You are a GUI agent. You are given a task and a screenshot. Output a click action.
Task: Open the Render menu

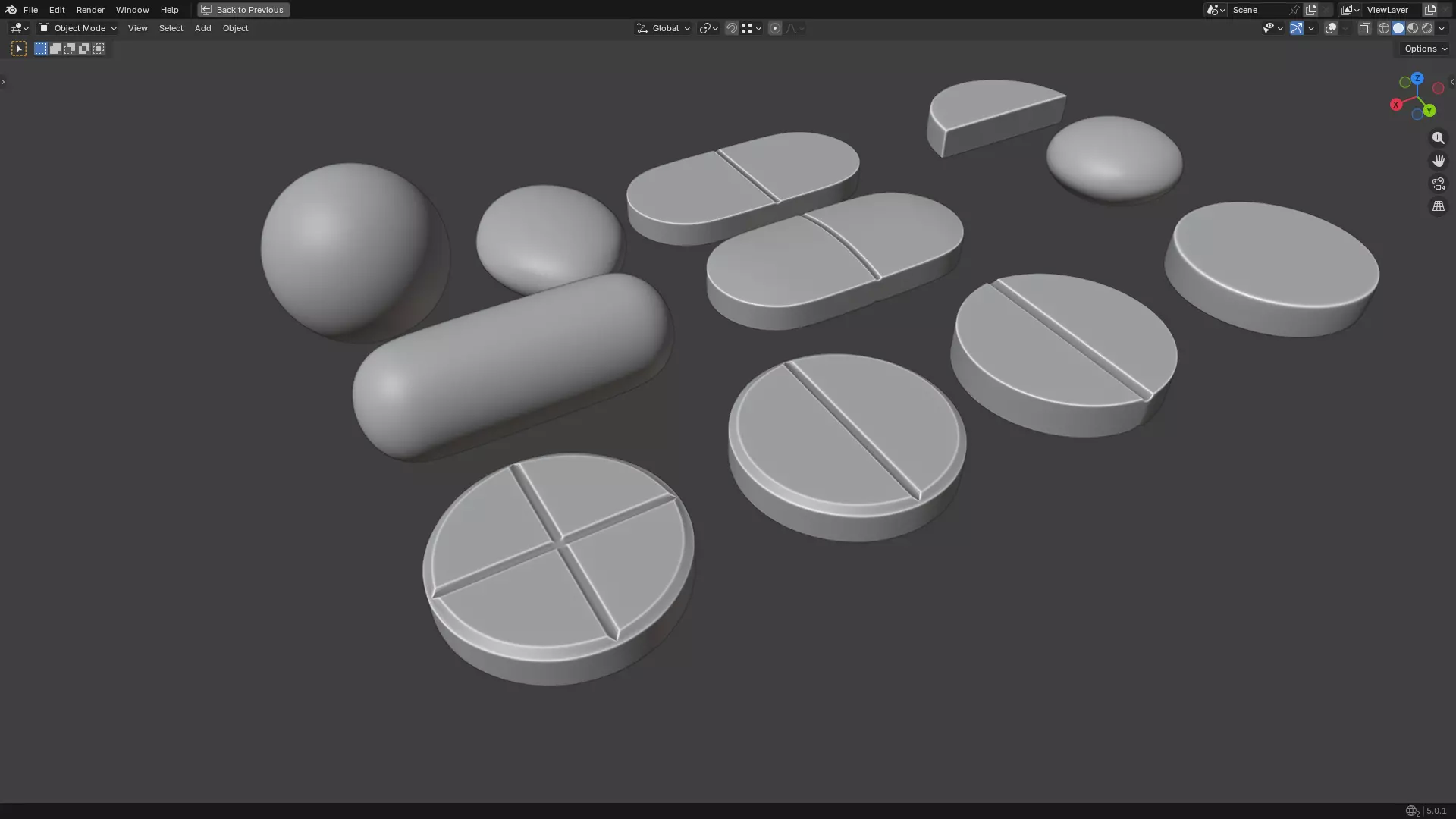90,10
